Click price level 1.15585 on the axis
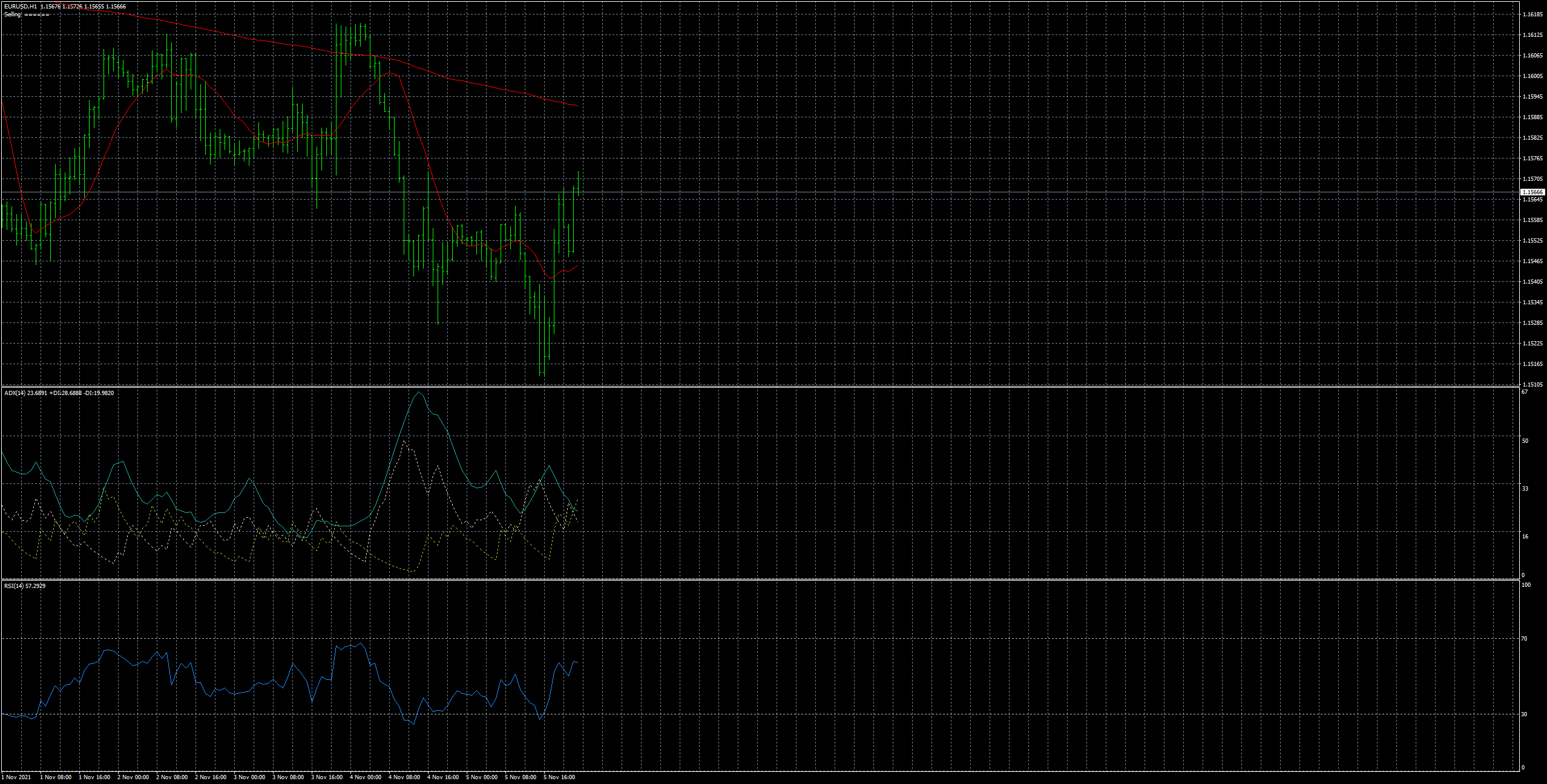The width and height of the screenshot is (1547, 784). pos(1532,220)
